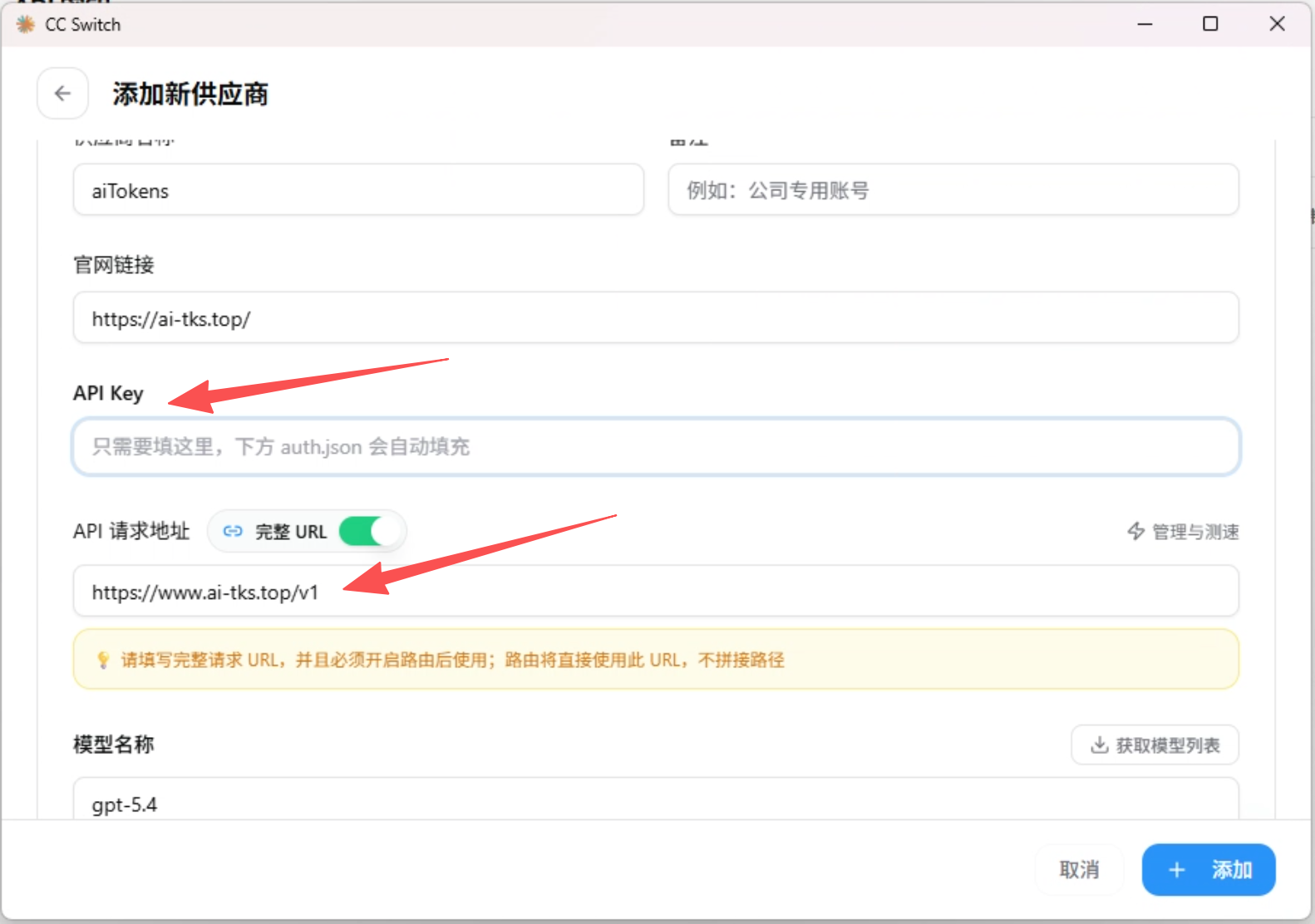1315x924 pixels.
Task: Click the 取消 cancel button
Action: 1079,870
